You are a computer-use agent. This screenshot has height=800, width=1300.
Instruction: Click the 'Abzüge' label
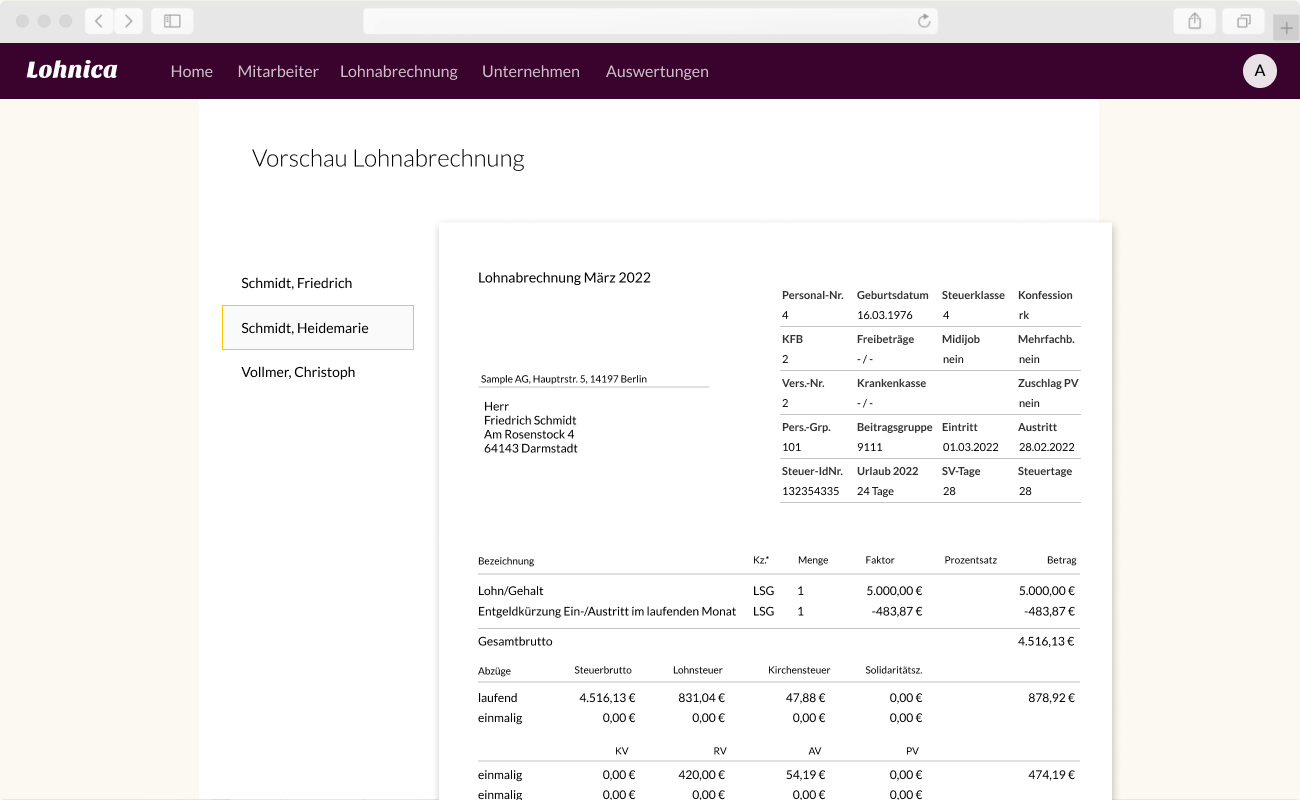click(495, 671)
